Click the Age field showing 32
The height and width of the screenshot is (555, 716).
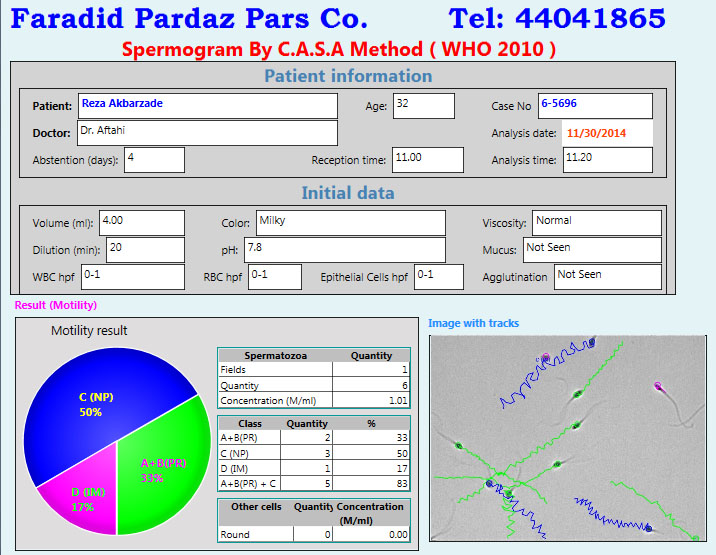click(x=424, y=106)
